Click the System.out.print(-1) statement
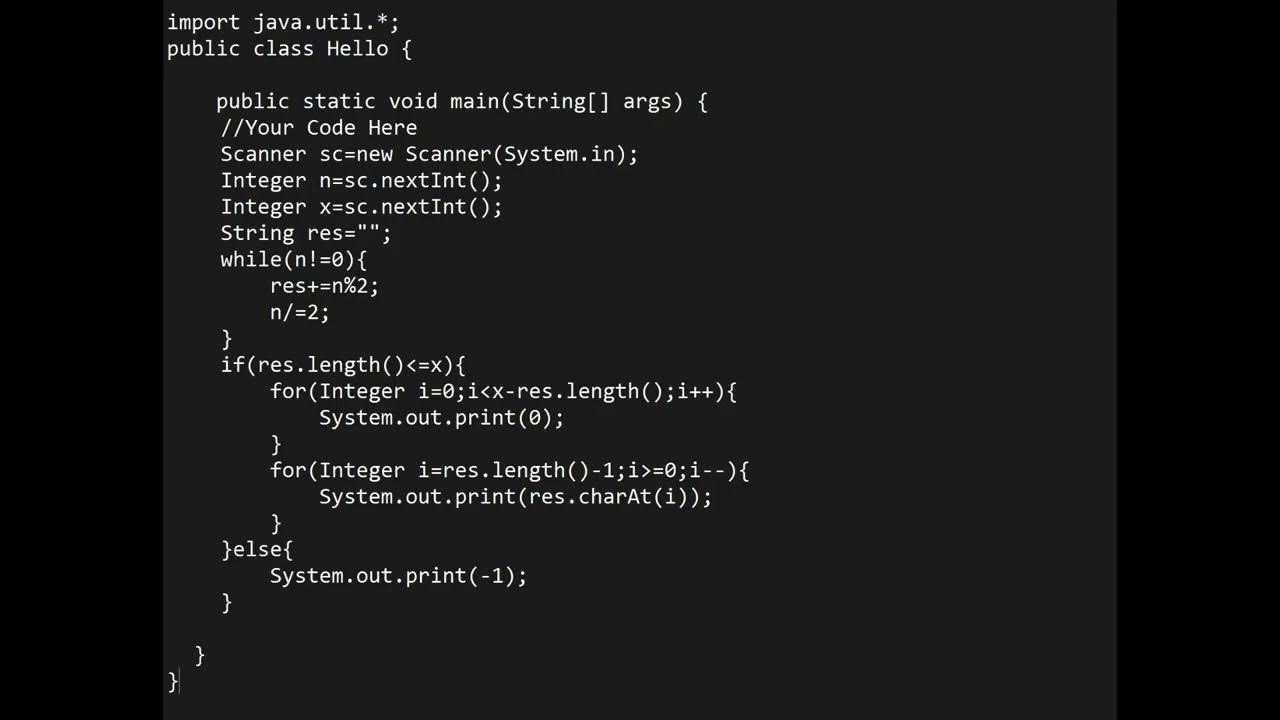The width and height of the screenshot is (1280, 720). click(397, 575)
